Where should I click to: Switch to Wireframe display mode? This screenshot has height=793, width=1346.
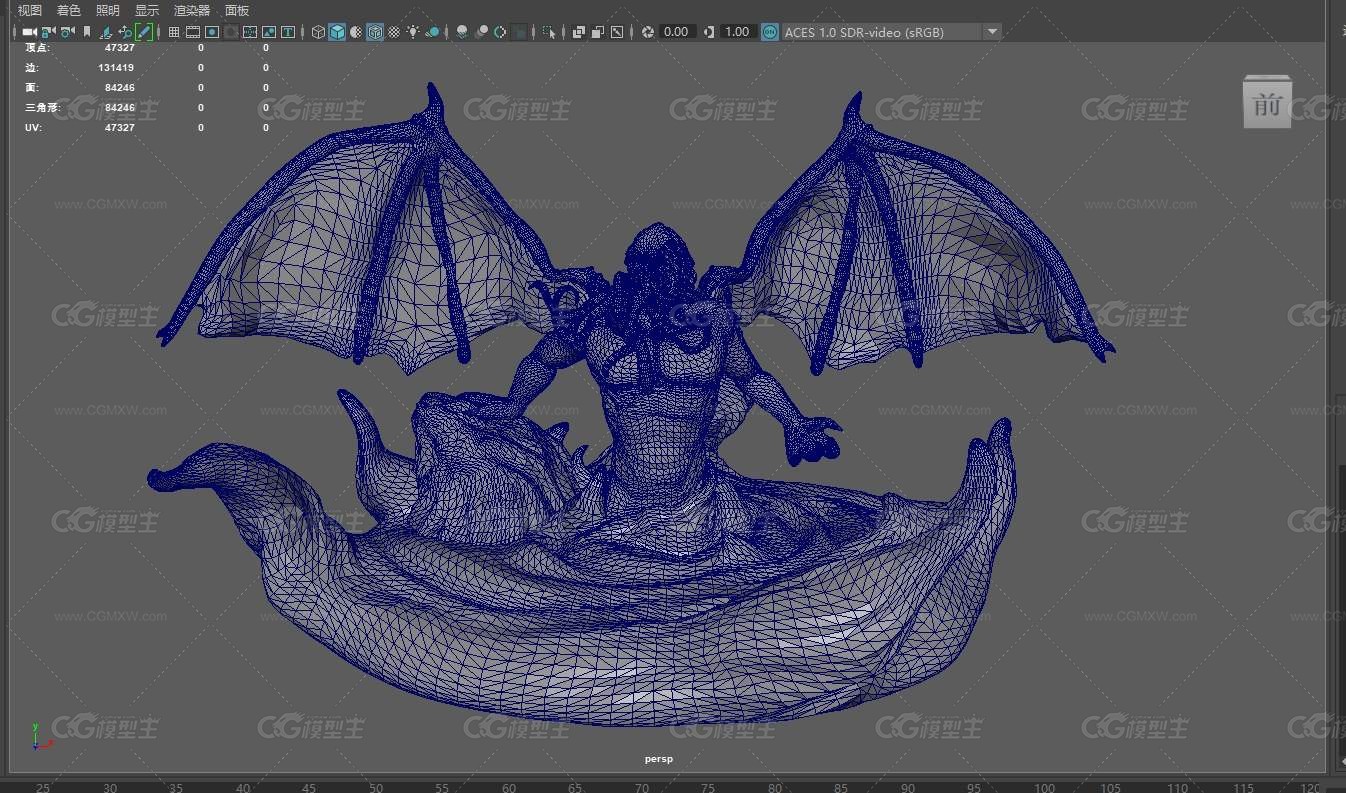(x=318, y=32)
